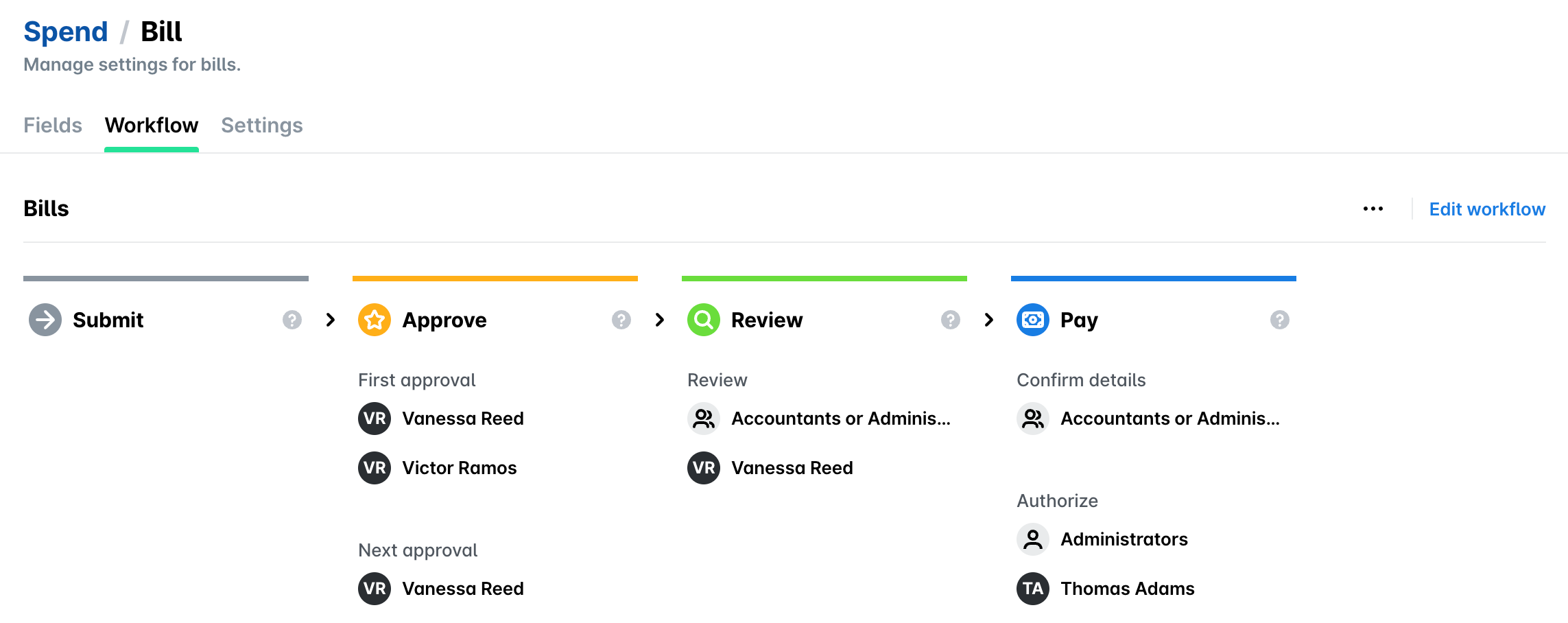Click Thomas Adams name
Viewport: 1568px width, 623px height.
point(1128,589)
